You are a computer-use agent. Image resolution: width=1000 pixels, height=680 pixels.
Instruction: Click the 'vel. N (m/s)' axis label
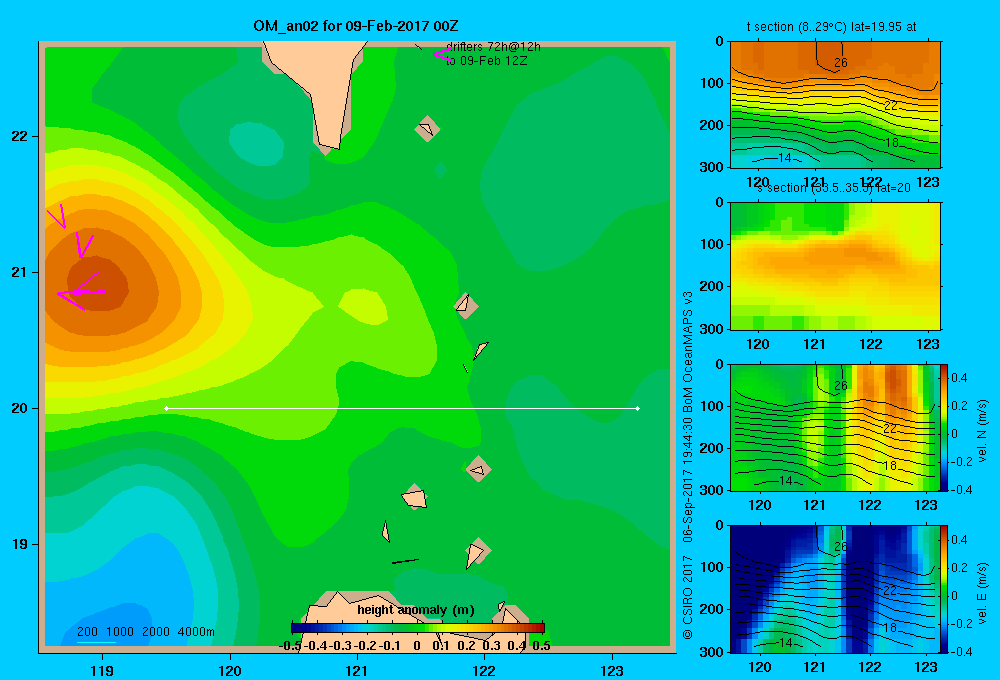click(983, 431)
